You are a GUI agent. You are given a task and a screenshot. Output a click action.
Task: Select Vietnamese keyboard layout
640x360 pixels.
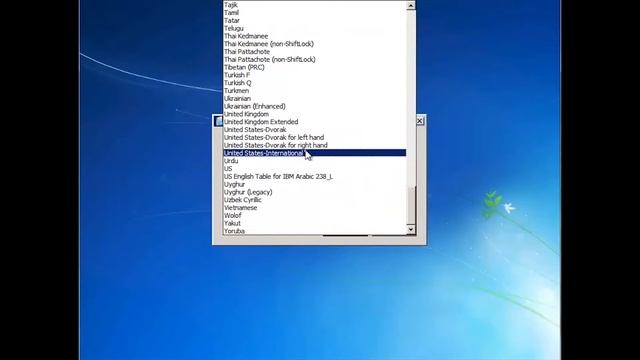[x=315, y=207]
